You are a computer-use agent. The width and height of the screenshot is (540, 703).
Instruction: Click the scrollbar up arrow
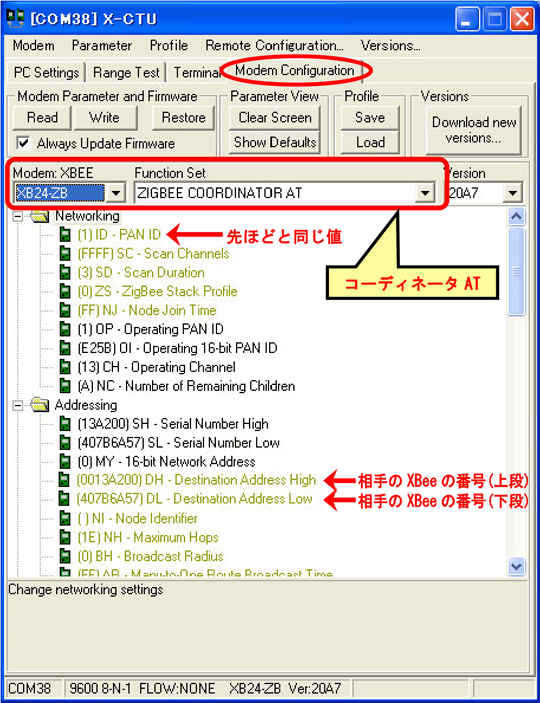[x=517, y=217]
